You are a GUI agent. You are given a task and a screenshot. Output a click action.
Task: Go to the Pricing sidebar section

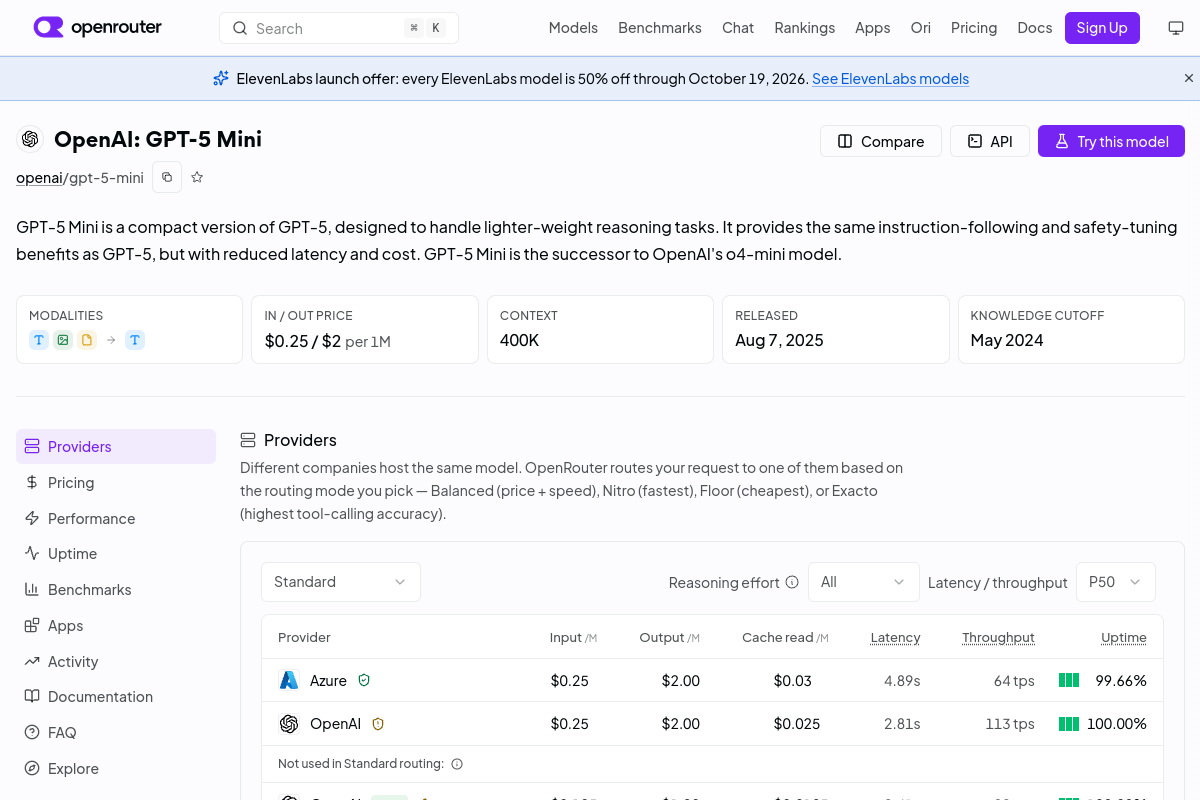tap(116, 483)
